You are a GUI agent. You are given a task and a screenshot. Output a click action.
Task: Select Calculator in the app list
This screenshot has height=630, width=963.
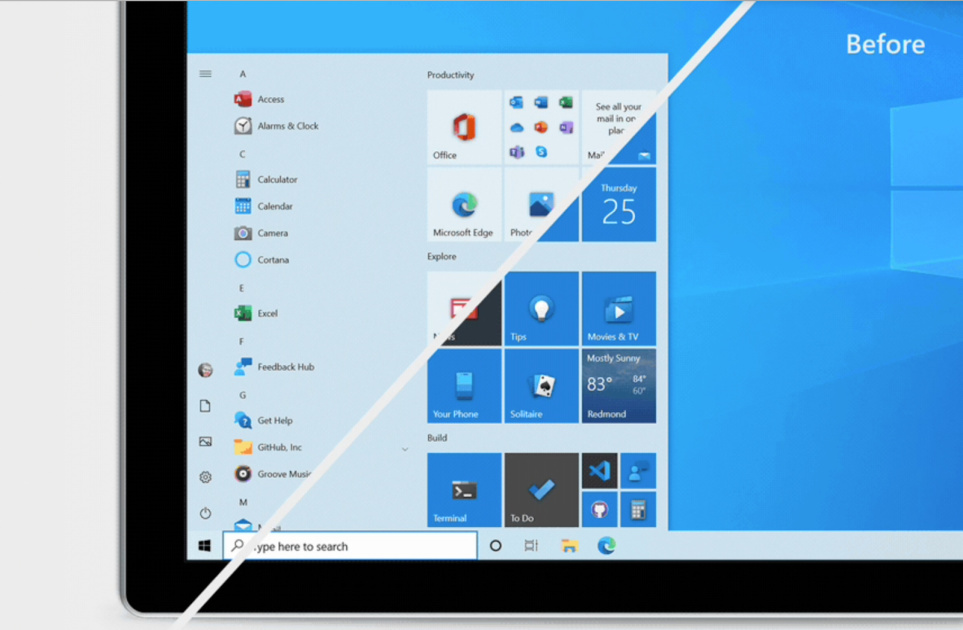click(x=276, y=180)
